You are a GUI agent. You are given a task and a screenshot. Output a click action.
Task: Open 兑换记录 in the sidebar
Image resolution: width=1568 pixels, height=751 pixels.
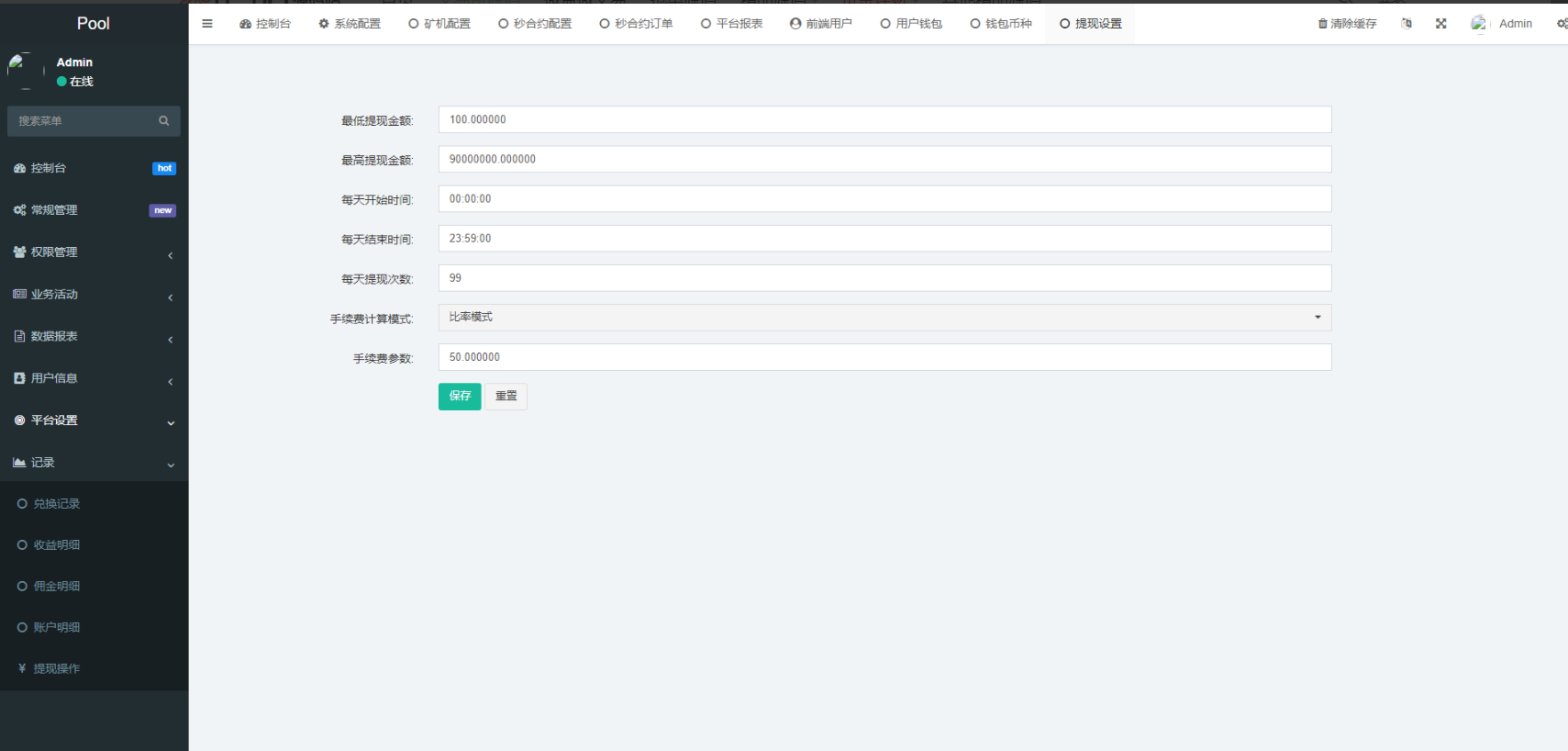click(x=56, y=504)
